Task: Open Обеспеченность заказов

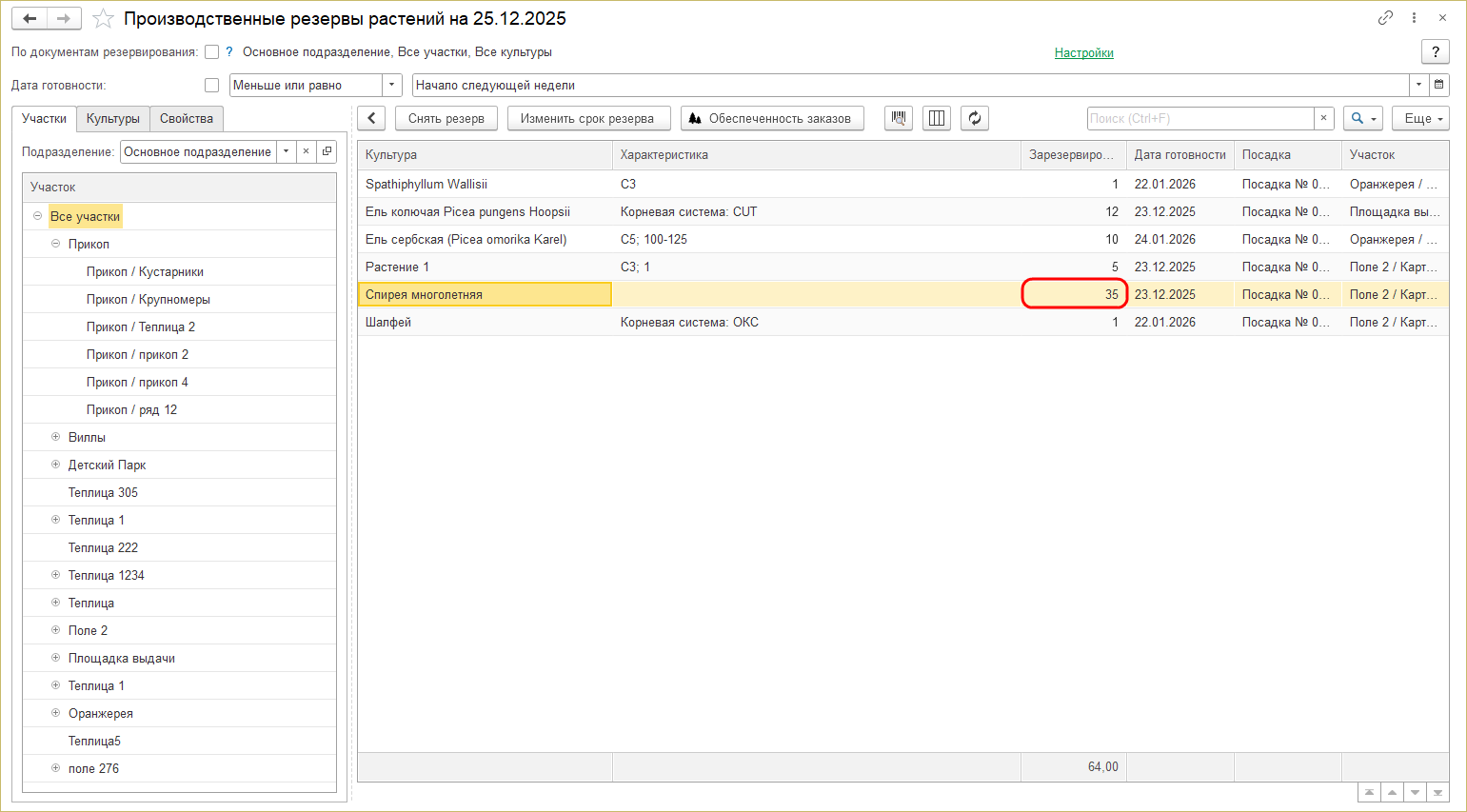Action: [x=772, y=118]
